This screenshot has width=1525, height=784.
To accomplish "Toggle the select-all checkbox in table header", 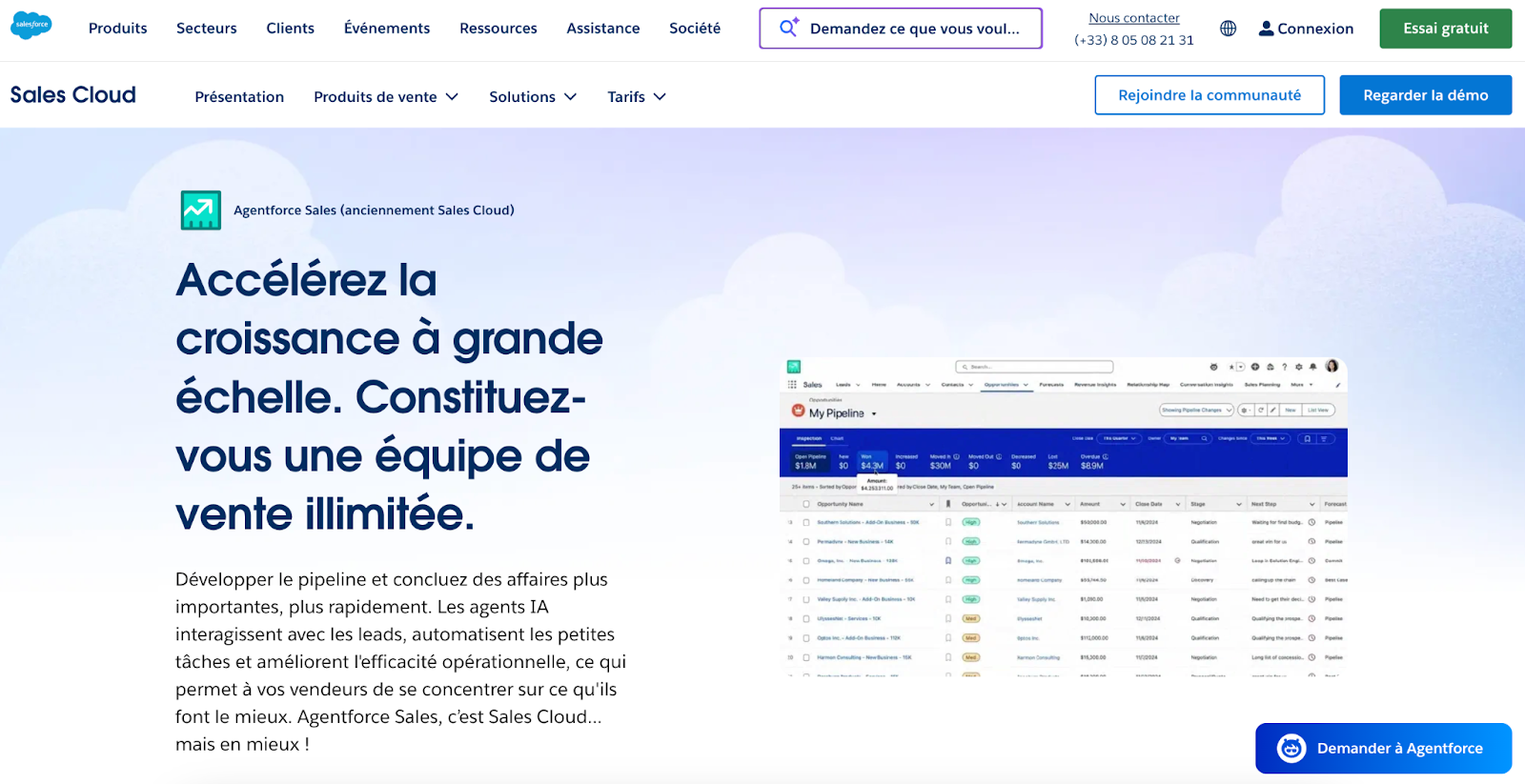I will pos(806,504).
